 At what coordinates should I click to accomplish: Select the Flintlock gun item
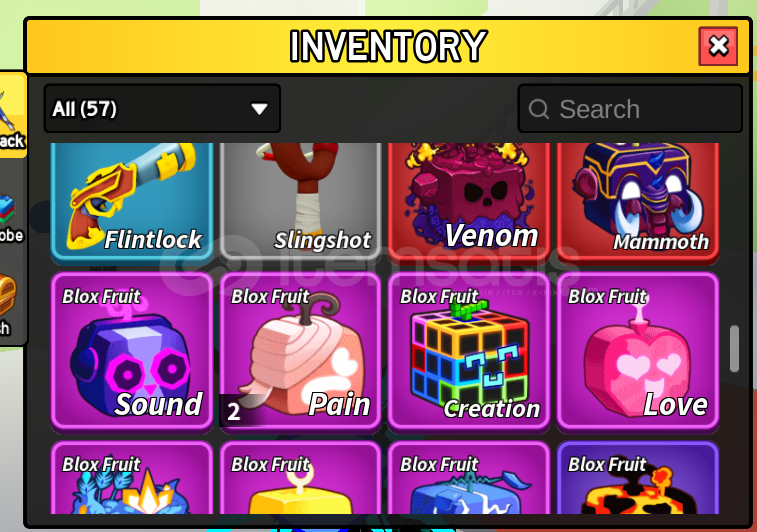[x=132, y=203]
